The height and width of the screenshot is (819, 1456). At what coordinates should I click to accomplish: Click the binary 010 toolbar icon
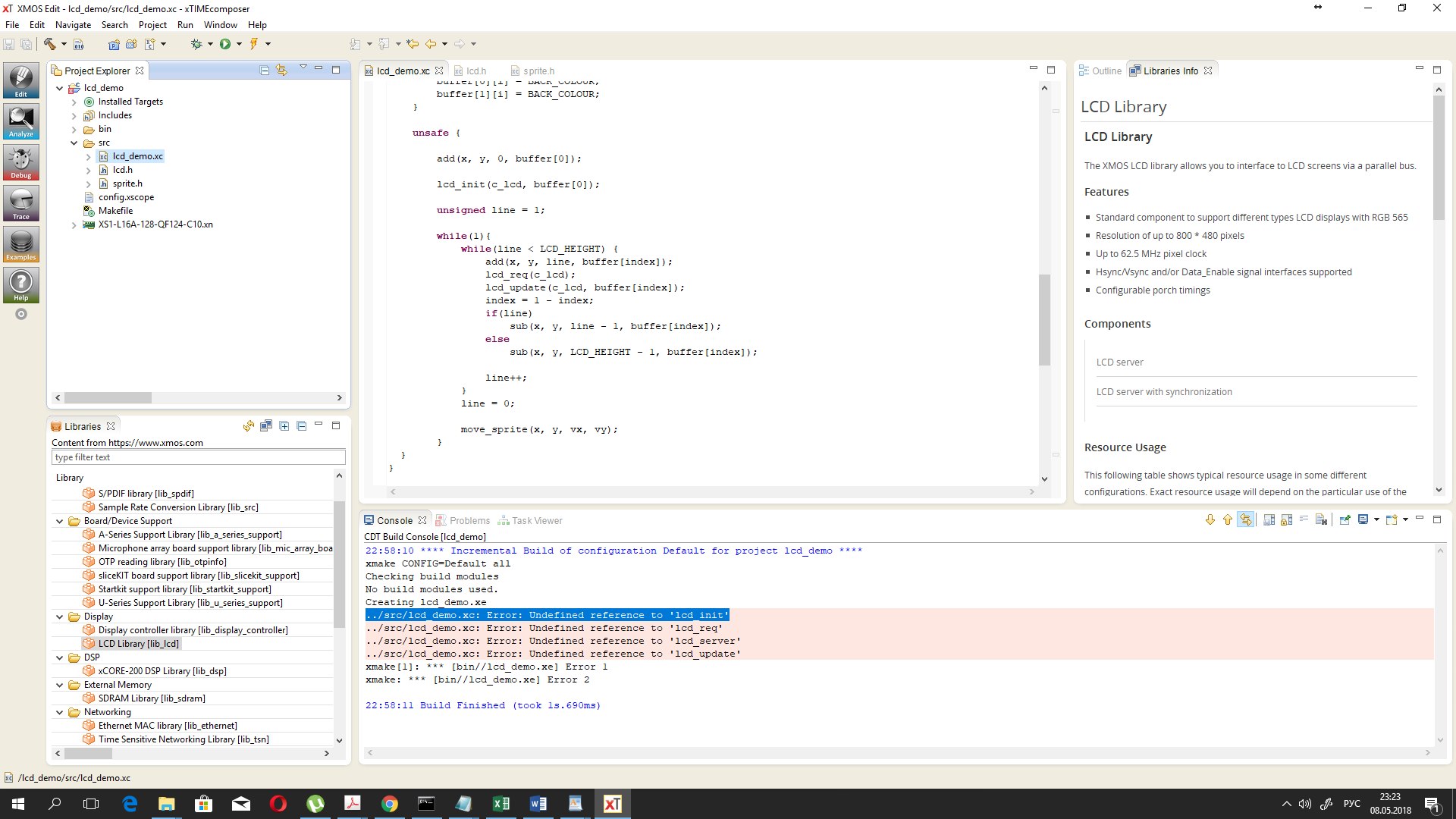(x=79, y=44)
